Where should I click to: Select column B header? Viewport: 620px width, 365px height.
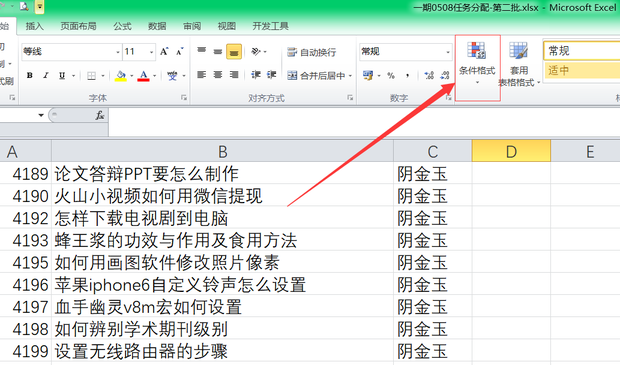coord(223,151)
